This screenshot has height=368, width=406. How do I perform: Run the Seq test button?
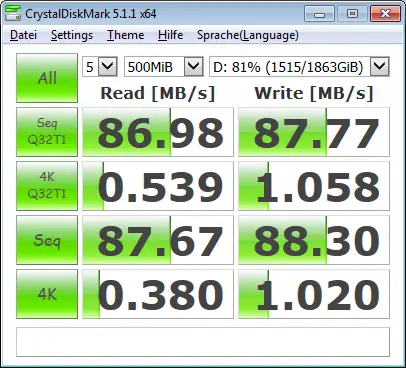pyautogui.click(x=47, y=240)
